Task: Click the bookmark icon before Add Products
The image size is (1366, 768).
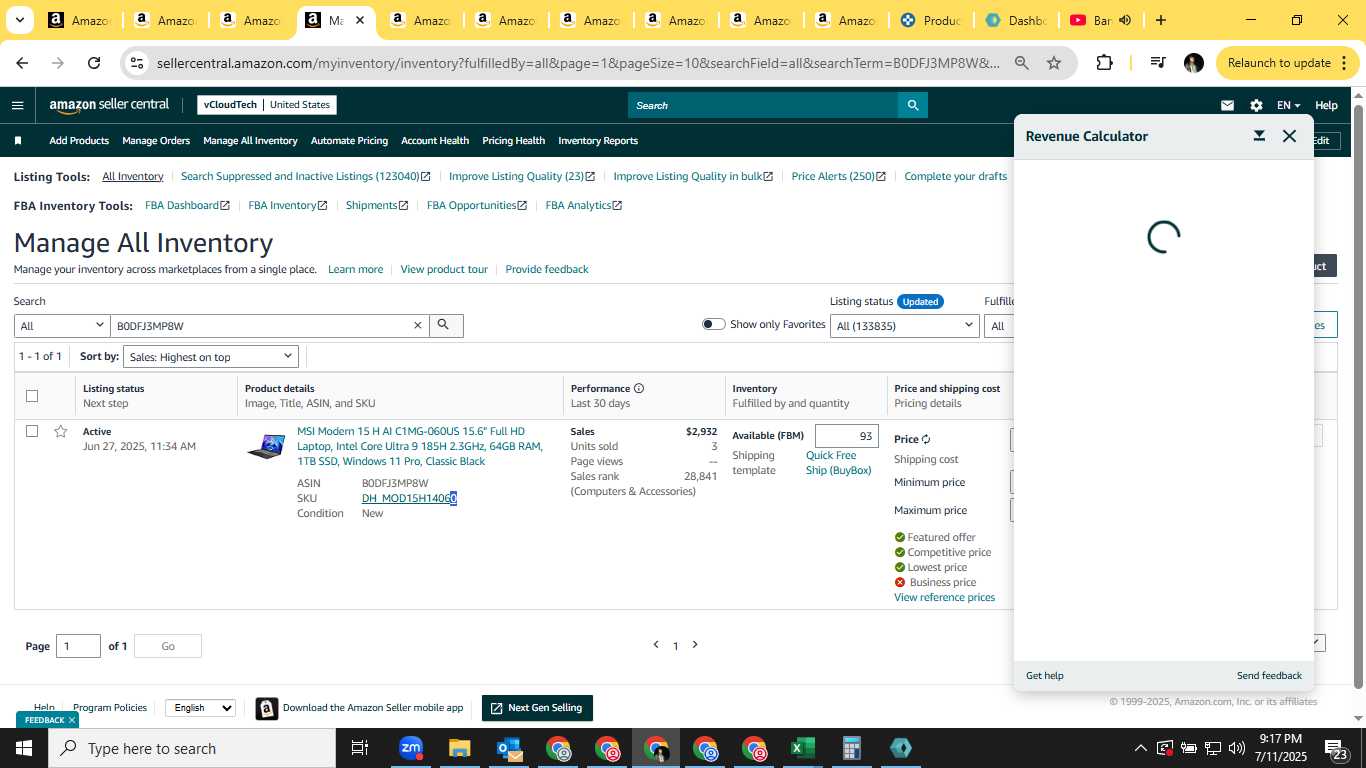Action: pos(18,141)
